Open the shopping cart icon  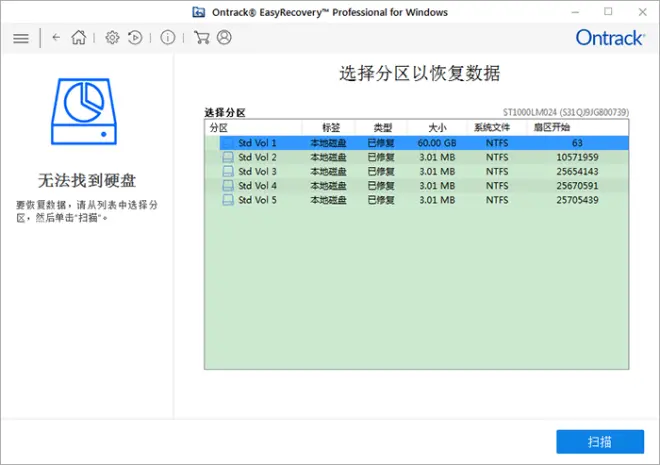click(x=202, y=37)
